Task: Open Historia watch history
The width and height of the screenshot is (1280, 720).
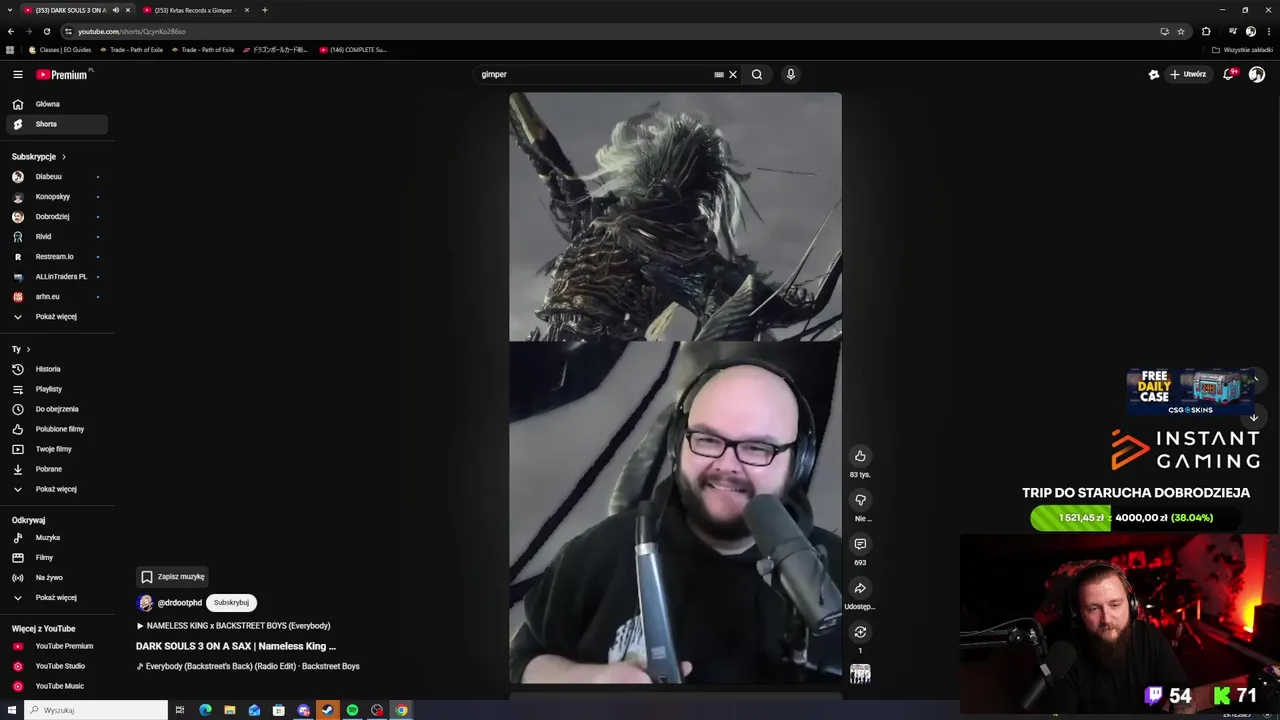Action: coord(57,369)
